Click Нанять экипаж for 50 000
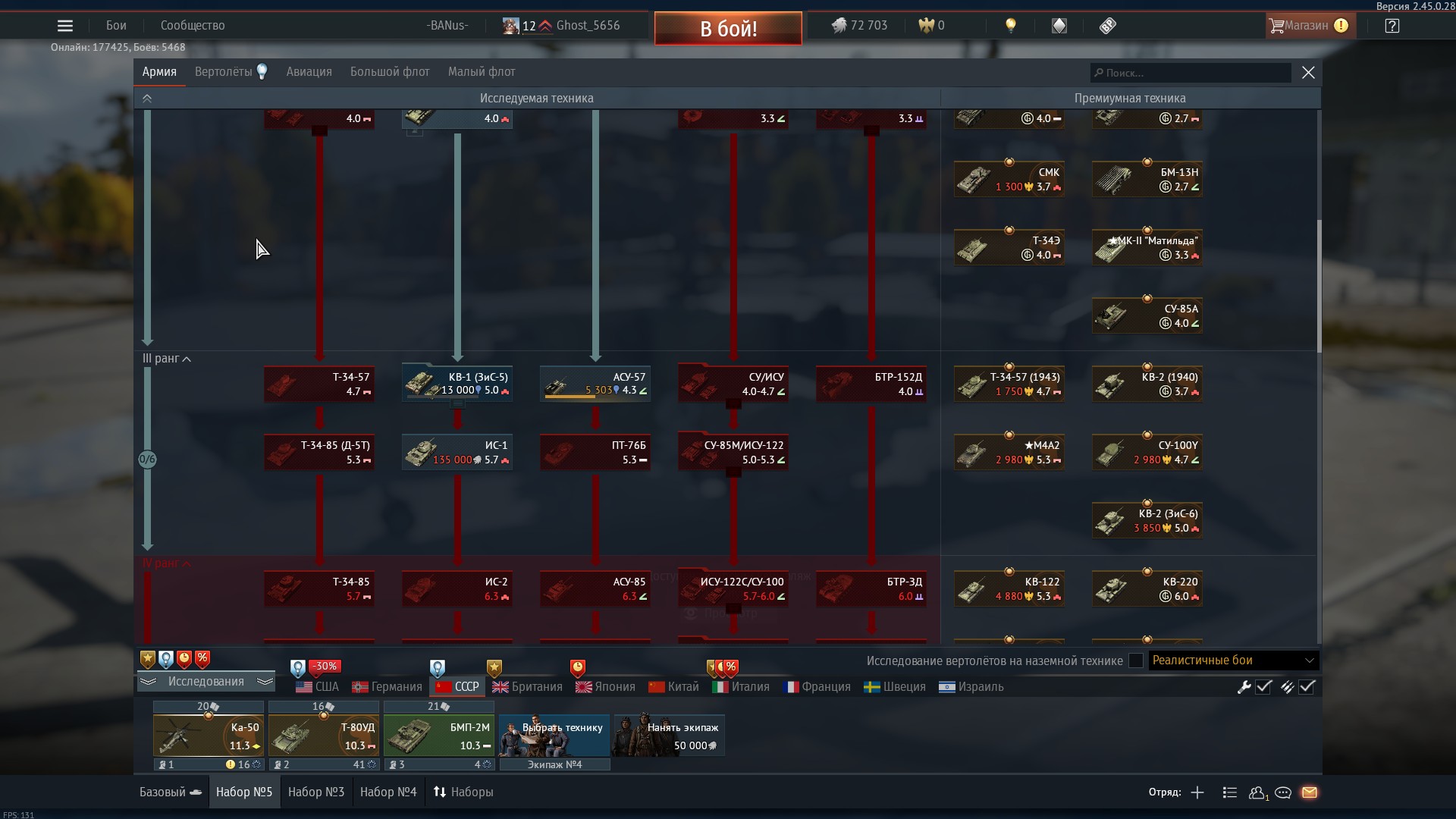This screenshot has height=819, width=1456. point(669,735)
